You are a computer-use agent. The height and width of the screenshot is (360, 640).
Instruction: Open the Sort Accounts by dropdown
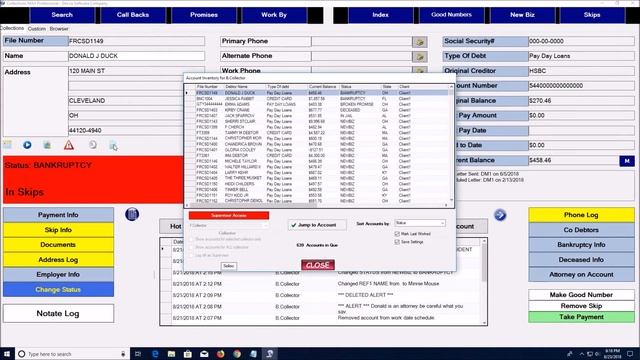coord(420,223)
